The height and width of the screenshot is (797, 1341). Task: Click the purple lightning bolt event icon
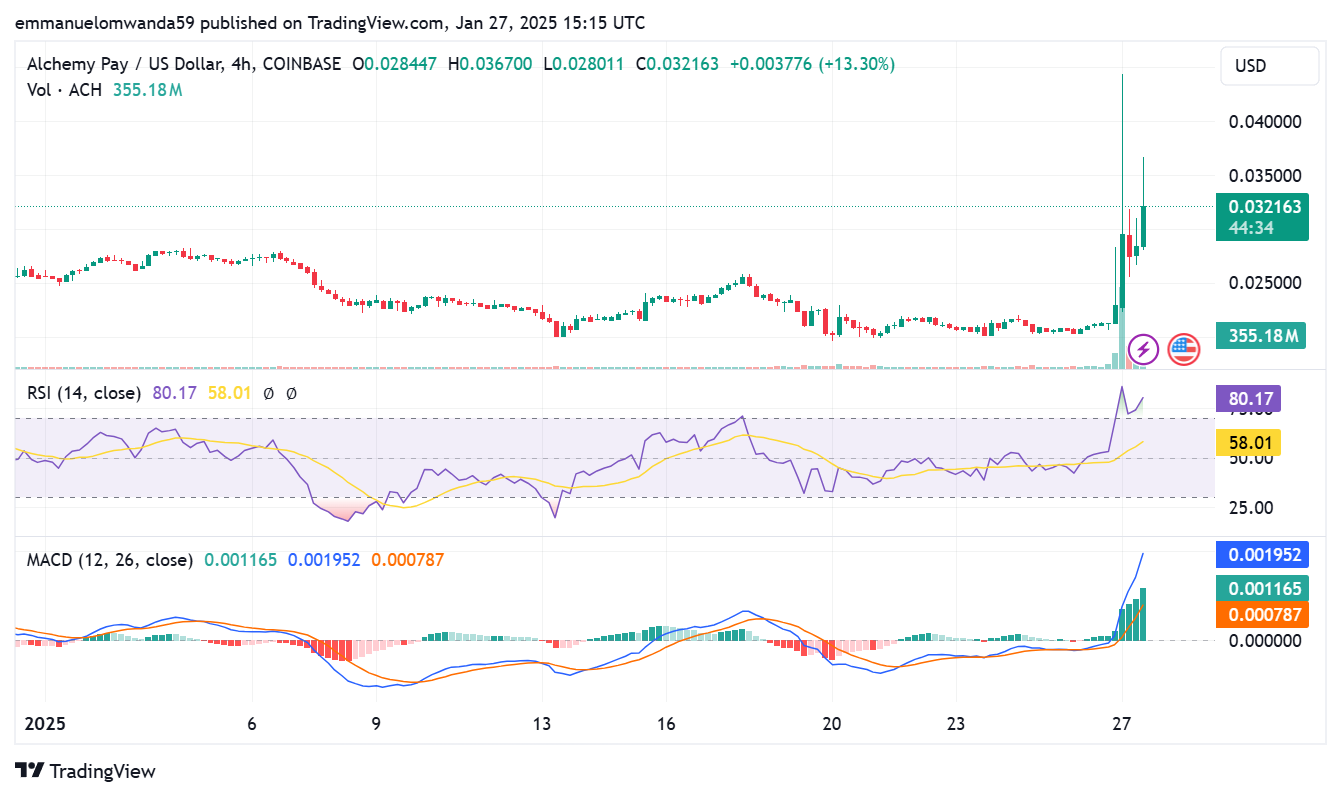1143,350
